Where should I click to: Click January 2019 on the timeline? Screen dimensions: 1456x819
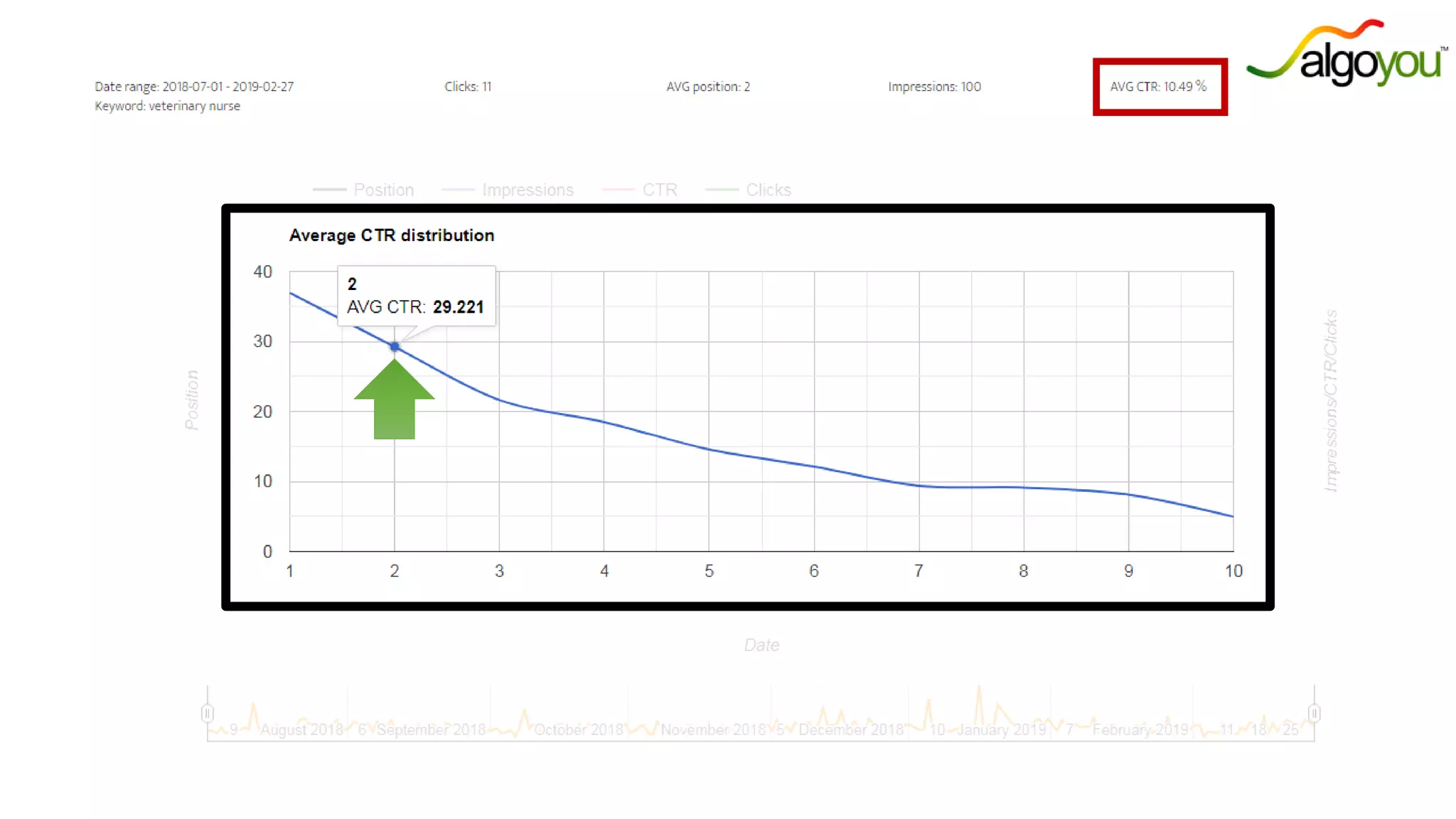(1001, 730)
